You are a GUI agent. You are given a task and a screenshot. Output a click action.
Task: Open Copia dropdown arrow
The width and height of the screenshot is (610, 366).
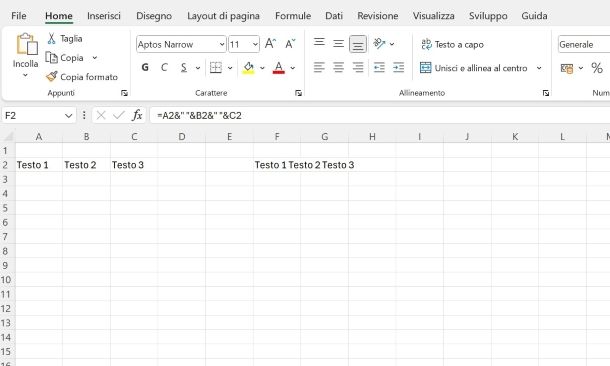point(95,58)
